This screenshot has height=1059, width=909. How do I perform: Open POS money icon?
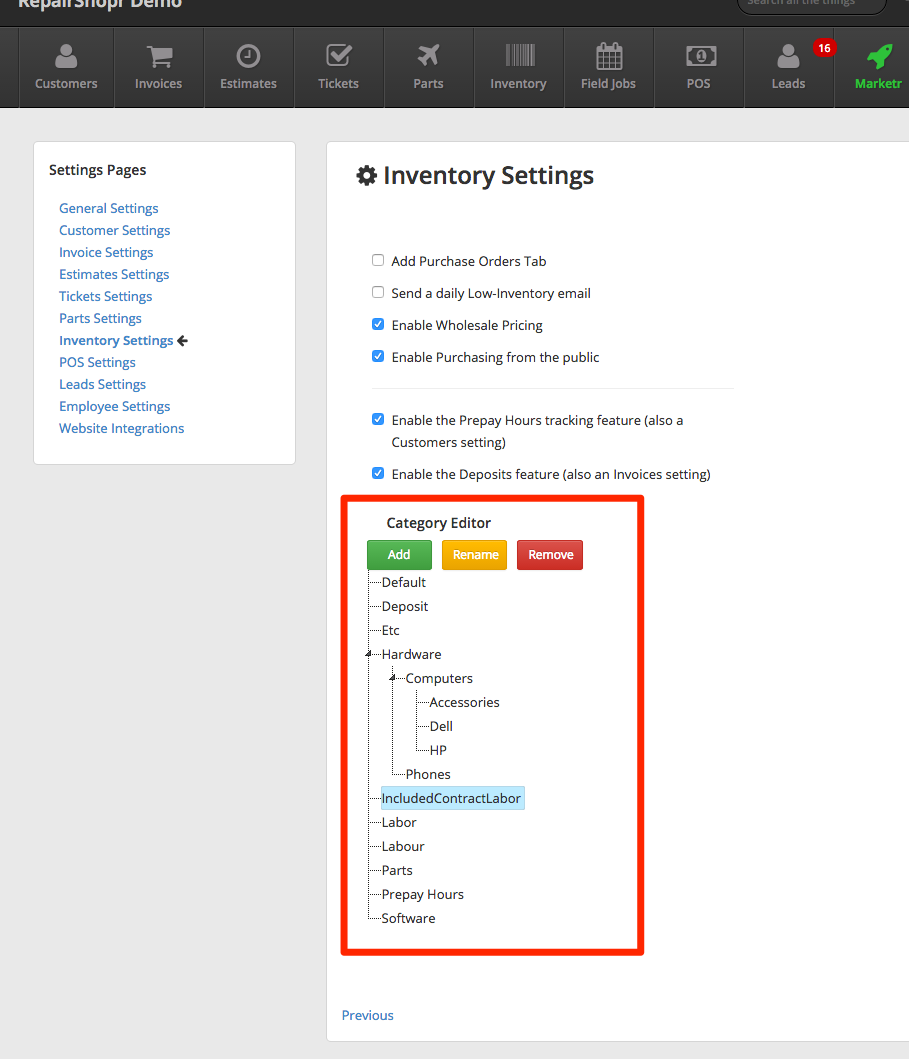pyautogui.click(x=698, y=56)
